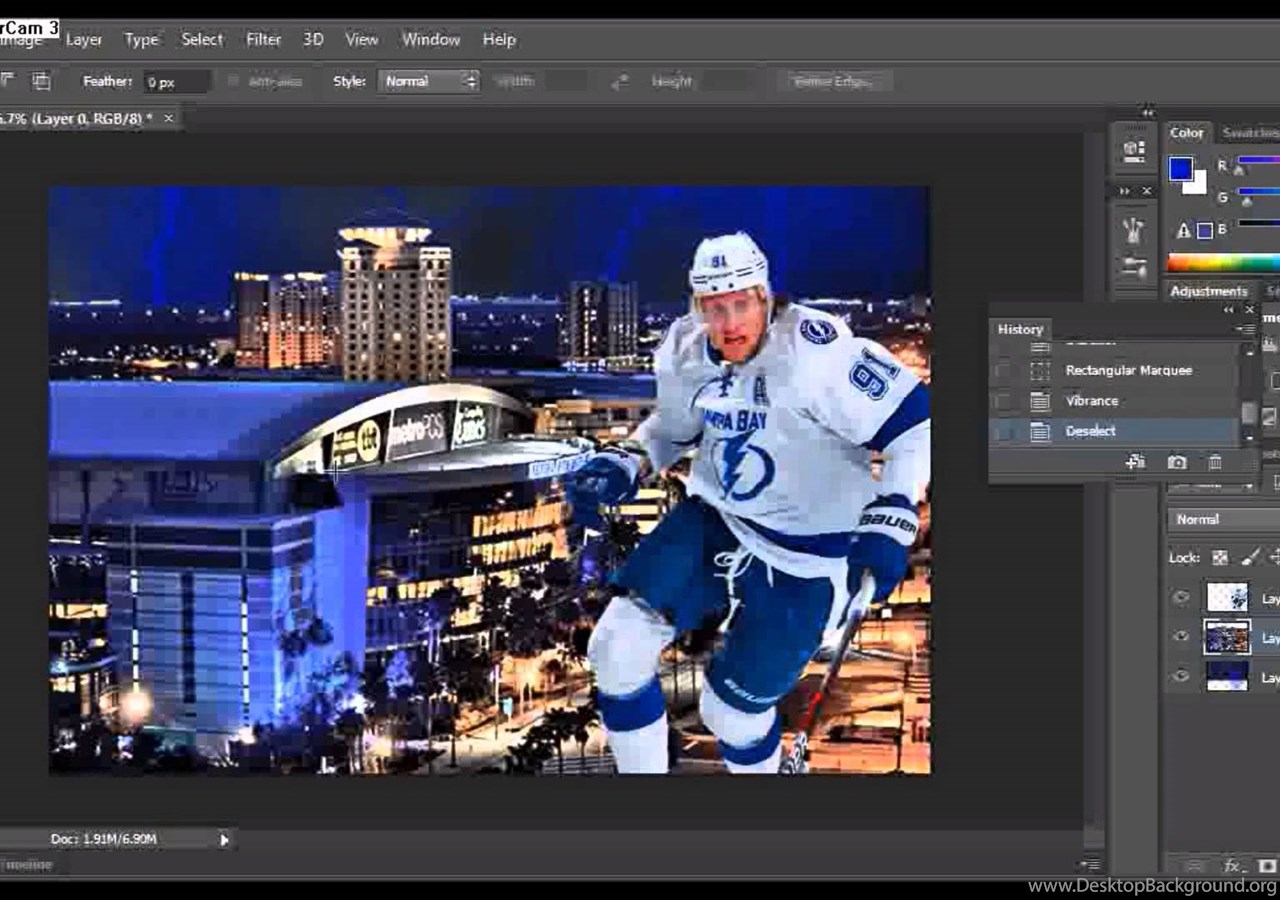Adjust the B color slider
This screenshot has height=900, width=1280.
(x=1258, y=224)
